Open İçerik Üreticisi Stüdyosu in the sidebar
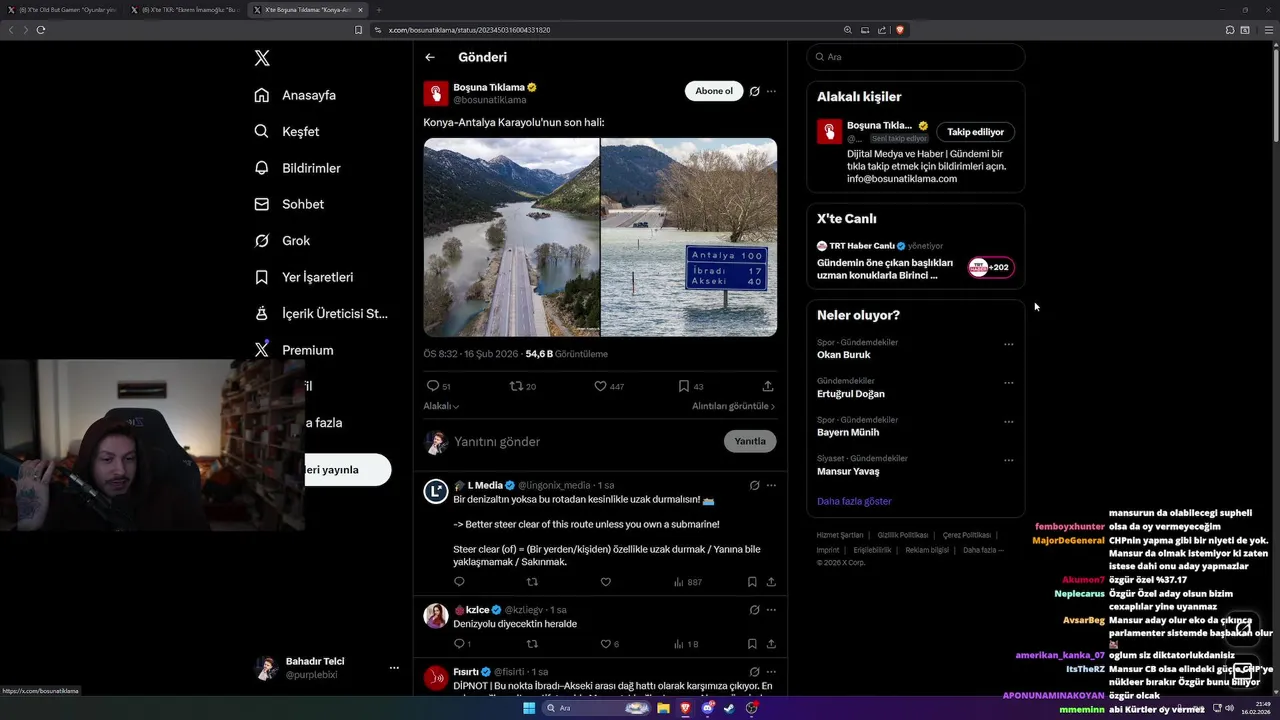Viewport: 1280px width, 720px height. (x=321, y=313)
